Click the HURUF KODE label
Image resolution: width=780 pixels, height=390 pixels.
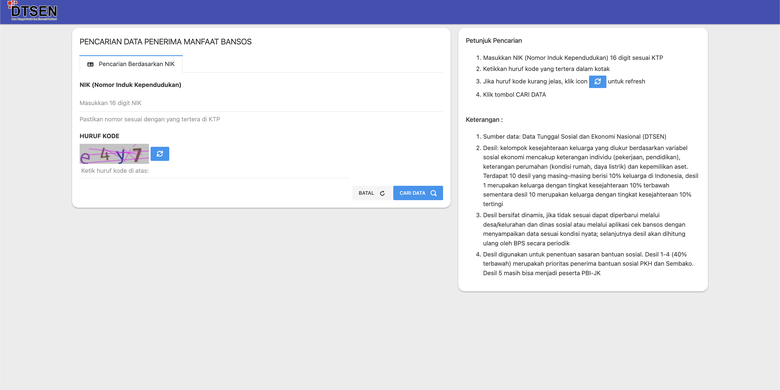pos(99,136)
